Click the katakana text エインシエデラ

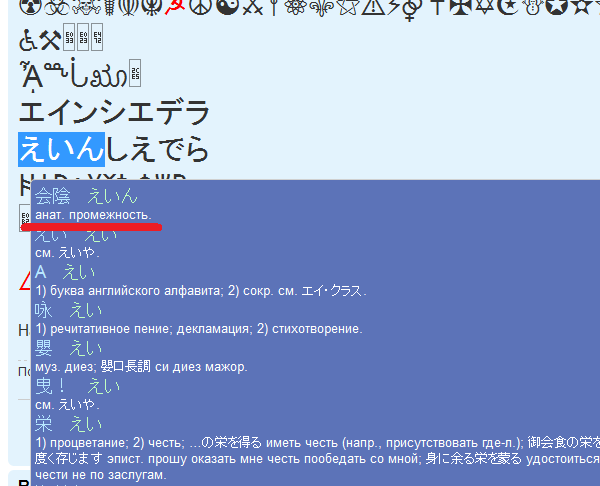[114, 112]
